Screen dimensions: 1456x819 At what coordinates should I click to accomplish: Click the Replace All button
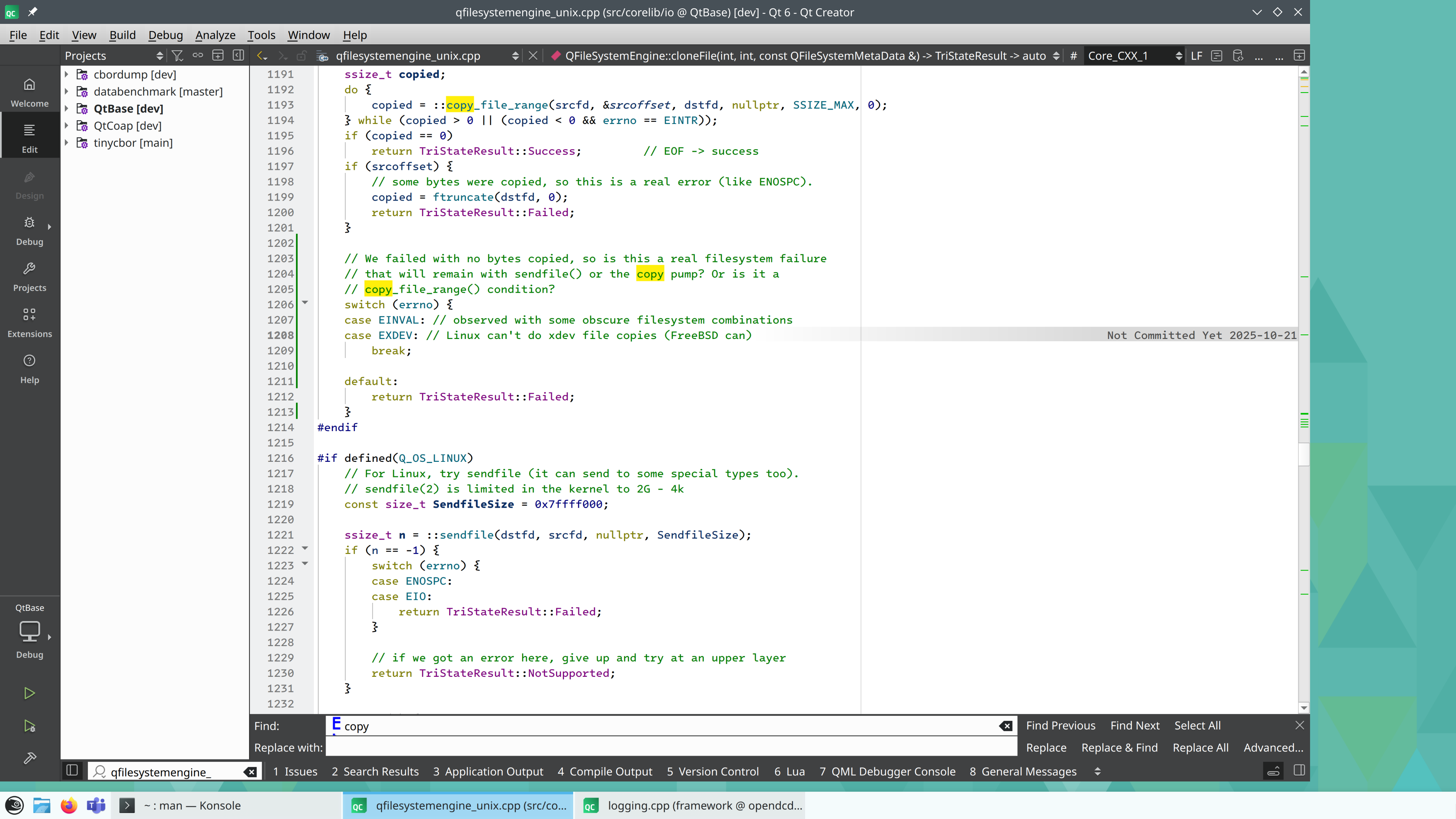pos(1200,747)
